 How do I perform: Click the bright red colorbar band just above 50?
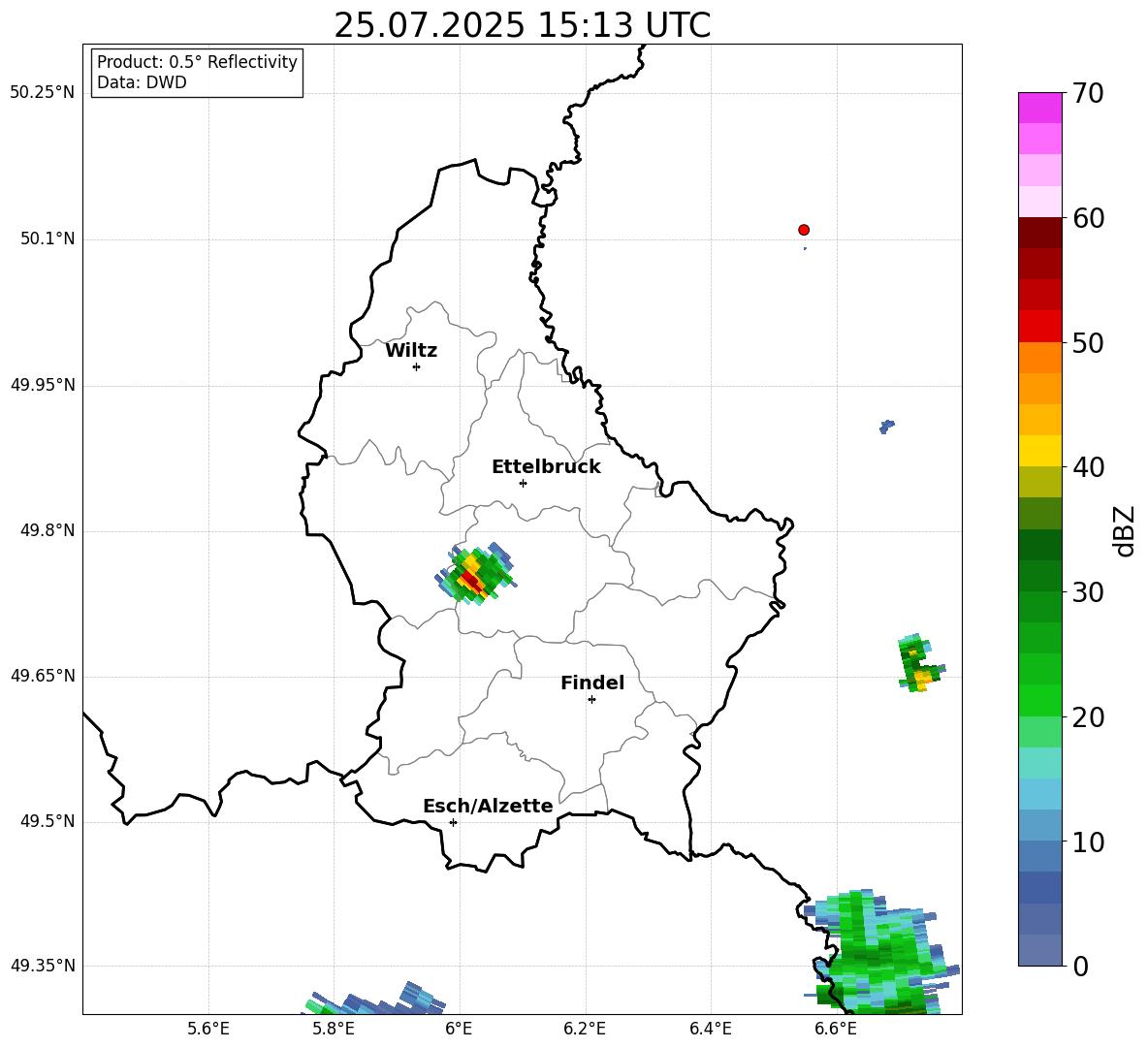(x=1039, y=327)
